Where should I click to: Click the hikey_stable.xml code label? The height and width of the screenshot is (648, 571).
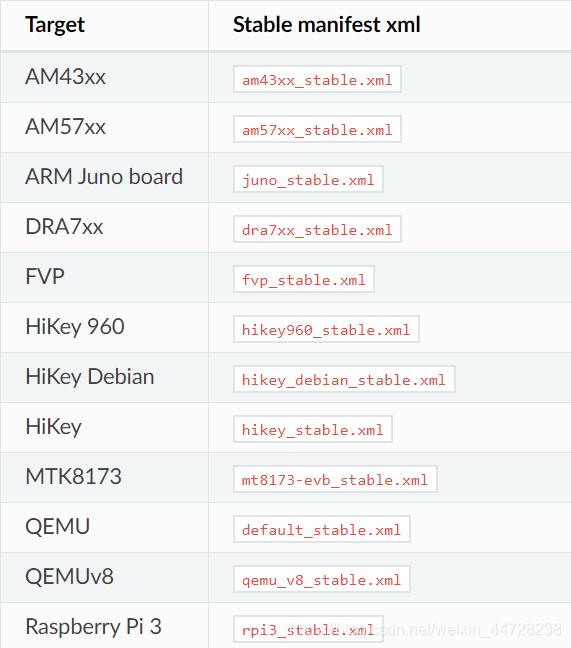(313, 429)
